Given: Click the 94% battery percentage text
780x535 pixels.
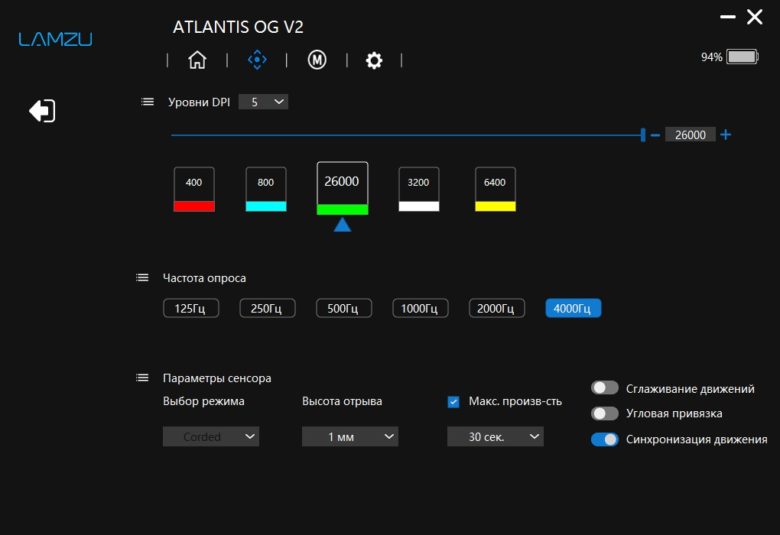Looking at the screenshot, I should point(711,57).
